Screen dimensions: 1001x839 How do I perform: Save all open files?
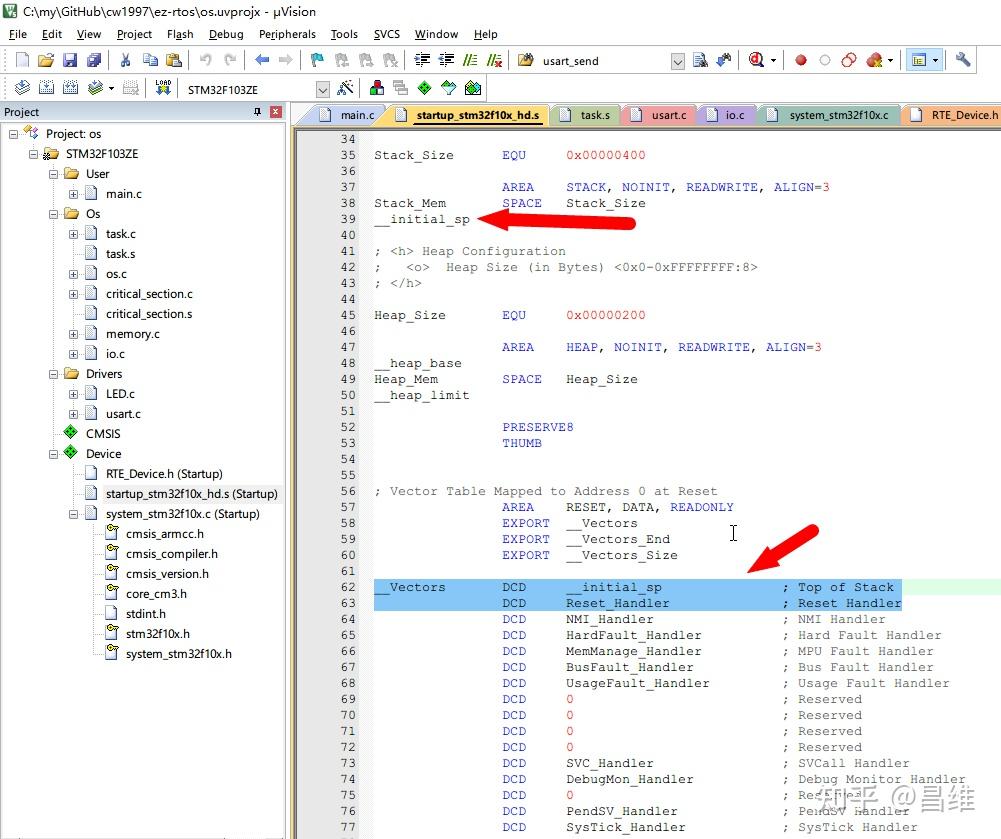point(94,60)
